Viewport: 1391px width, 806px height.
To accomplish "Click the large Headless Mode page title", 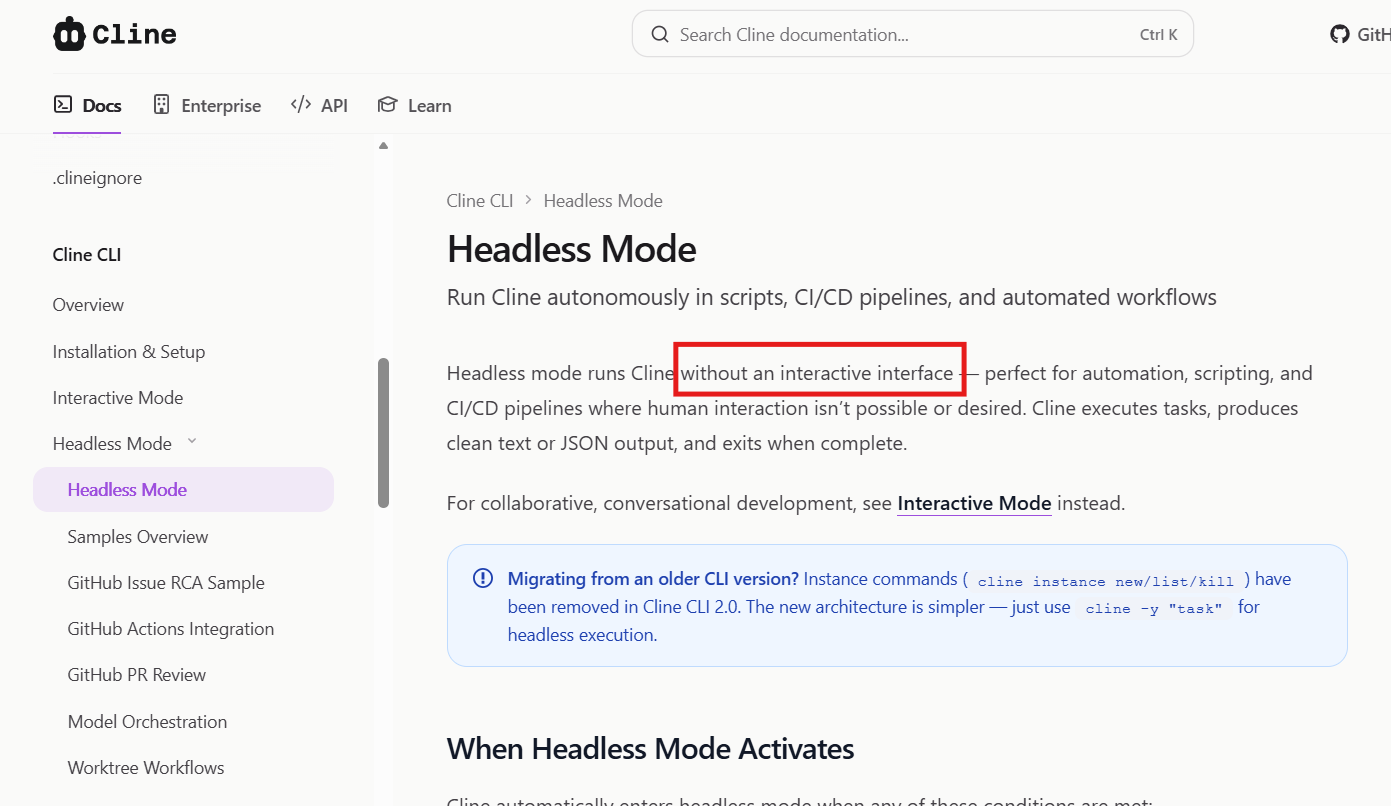I will (x=572, y=249).
